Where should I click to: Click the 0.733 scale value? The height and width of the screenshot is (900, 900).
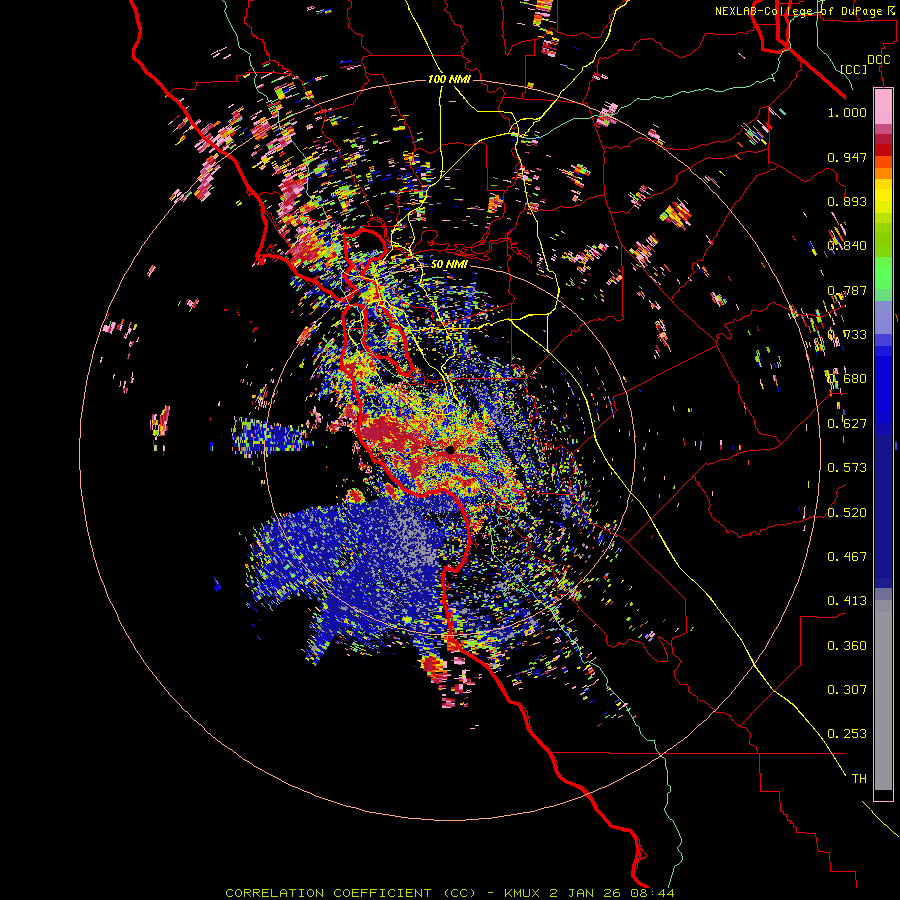[x=847, y=335]
